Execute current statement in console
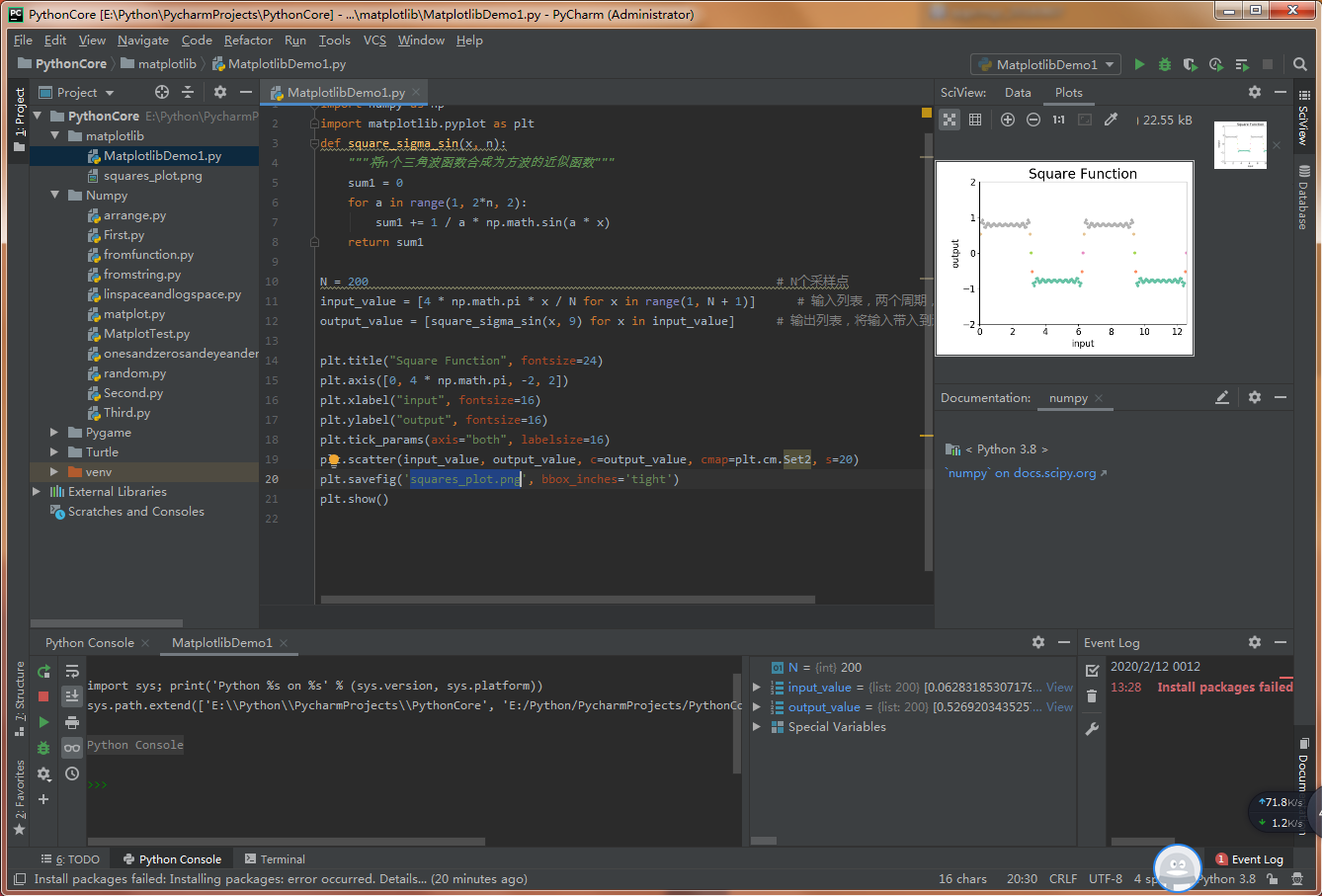Screen dimensions: 1322x896 tap(43, 722)
